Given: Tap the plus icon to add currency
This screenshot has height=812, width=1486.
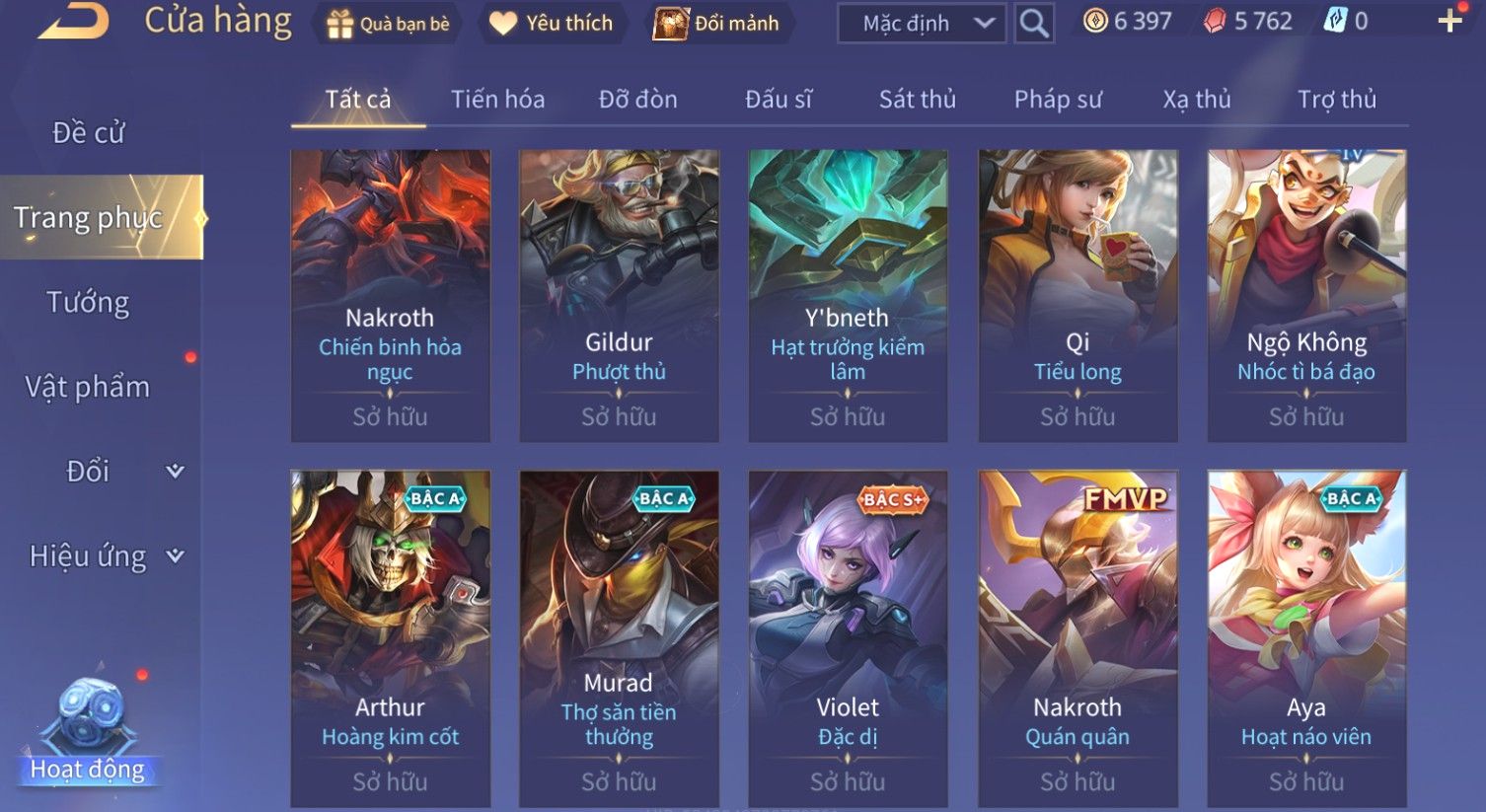Looking at the screenshot, I should [1449, 21].
